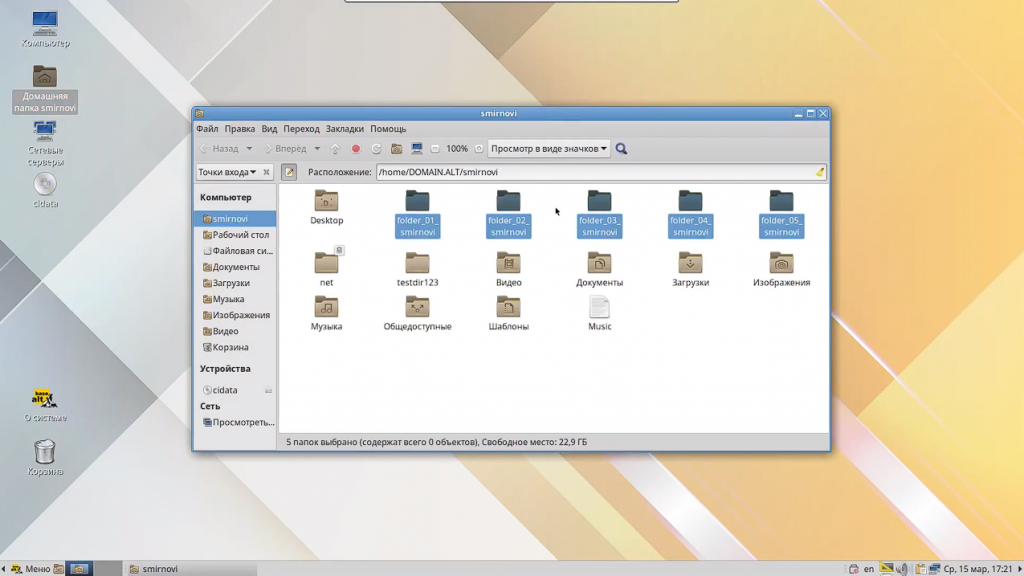Screen dimensions: 1024x576
Task: Open Корзина desktop trash icon
Action: pyautogui.click(x=44, y=457)
